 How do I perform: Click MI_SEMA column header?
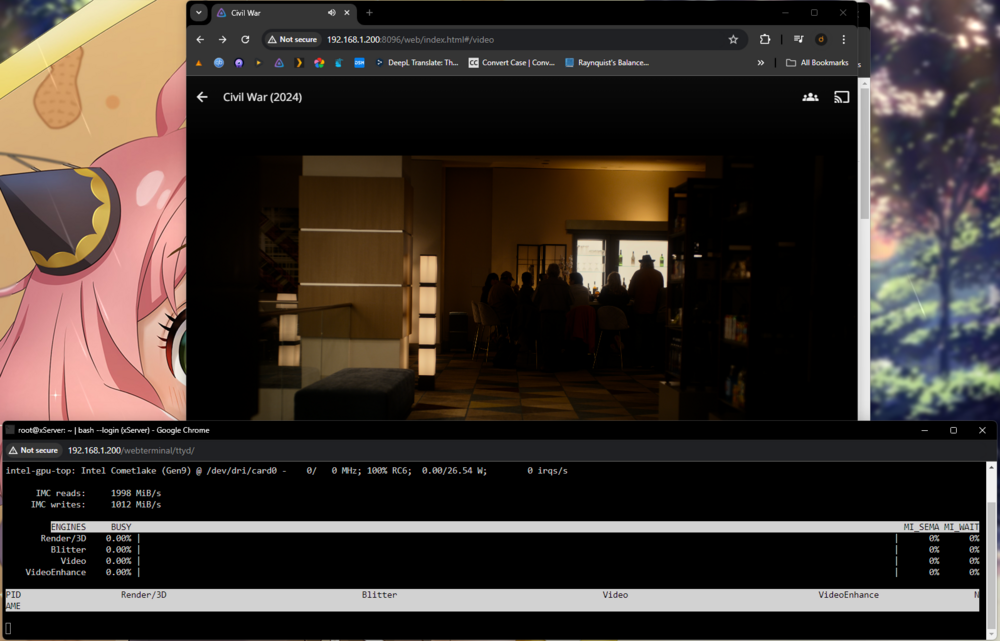click(921, 527)
